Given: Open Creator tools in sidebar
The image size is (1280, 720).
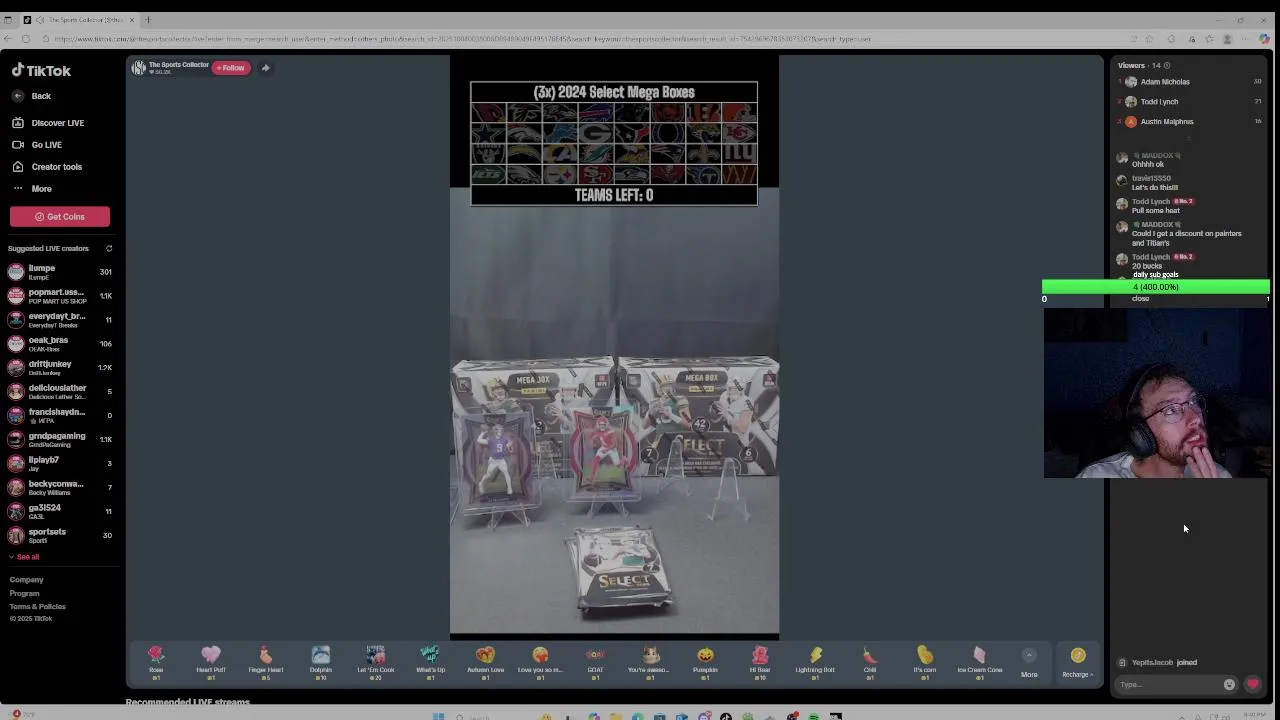Looking at the screenshot, I should pyautogui.click(x=48, y=167).
